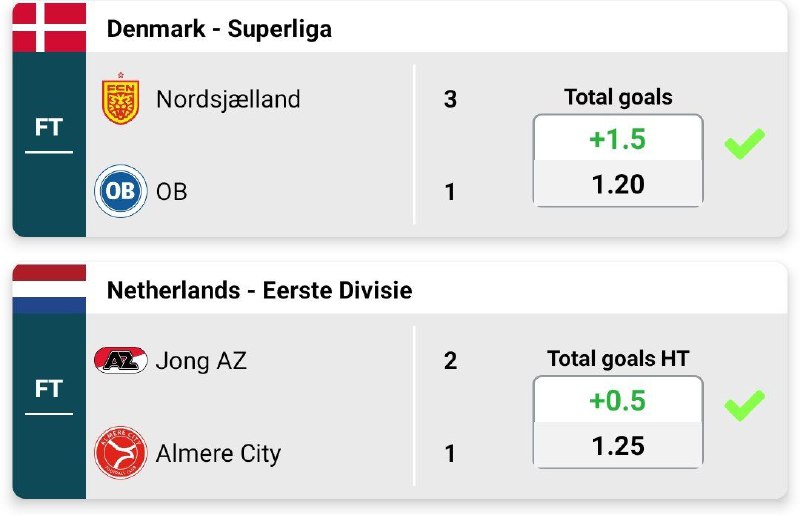Open the Nordsjælland team name
This screenshot has width=800, height=515.
point(228,99)
